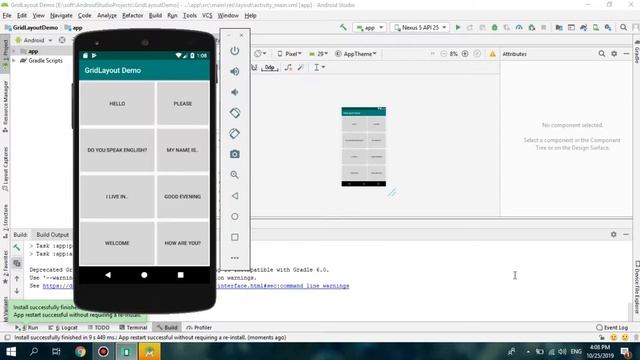Open VCS menu

[x=207, y=16]
